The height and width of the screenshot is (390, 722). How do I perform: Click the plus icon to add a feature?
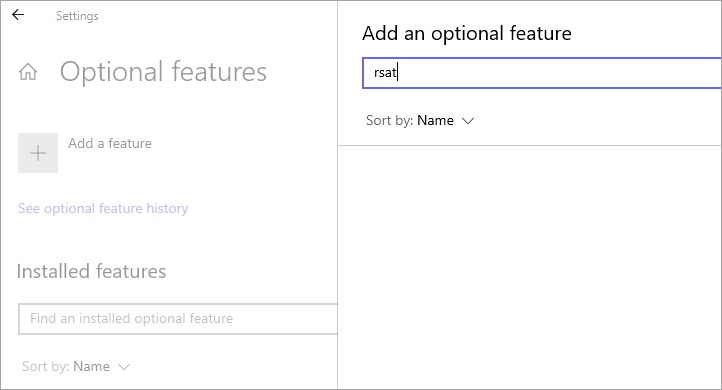38,153
